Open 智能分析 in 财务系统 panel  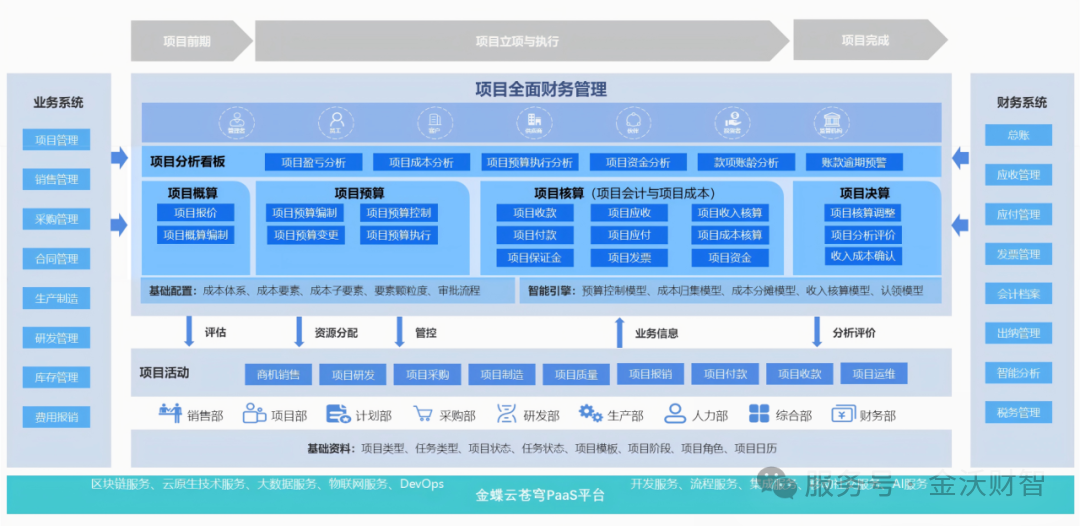(x=1018, y=373)
